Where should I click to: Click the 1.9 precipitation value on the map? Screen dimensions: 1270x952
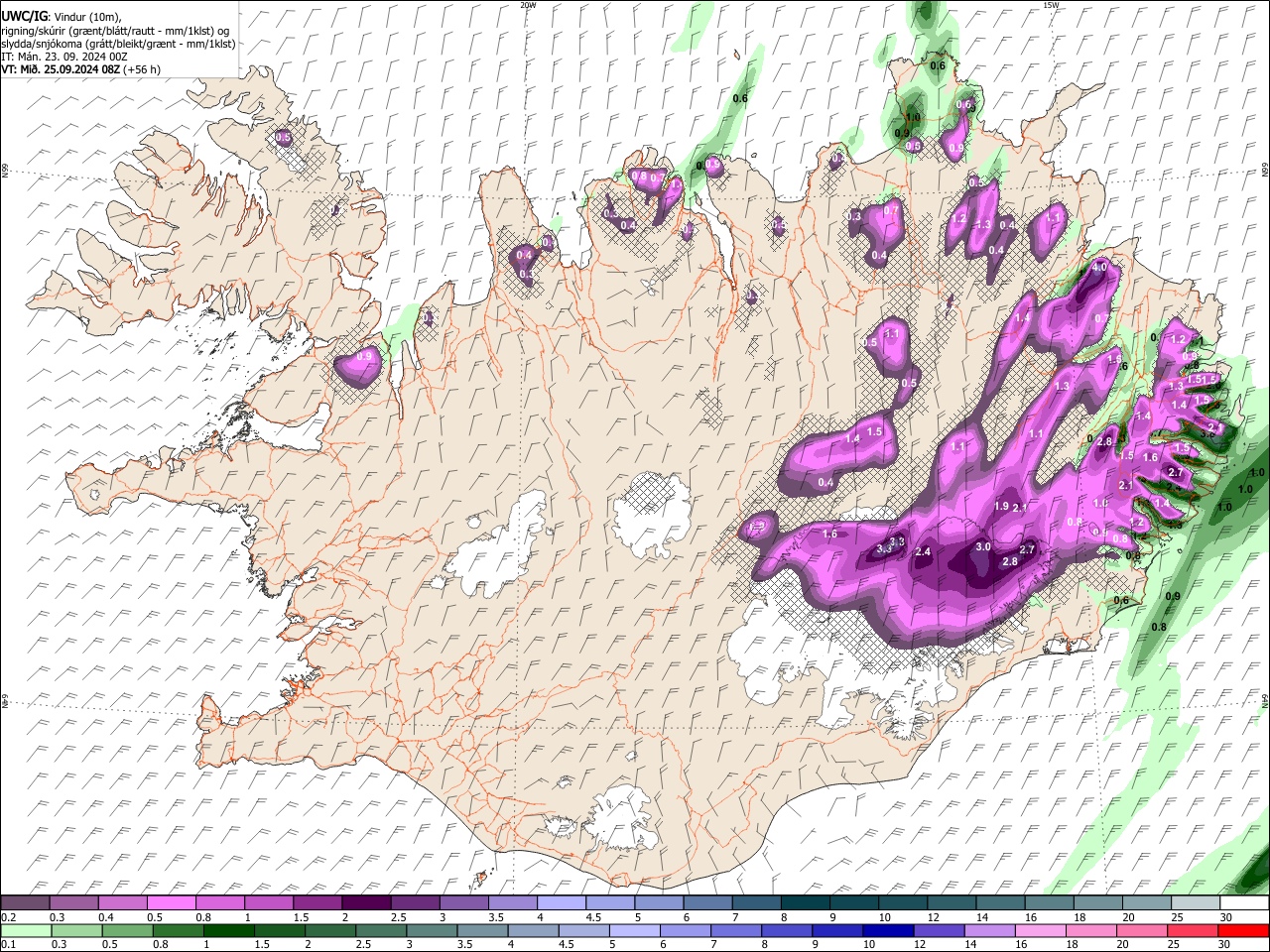coord(1001,507)
